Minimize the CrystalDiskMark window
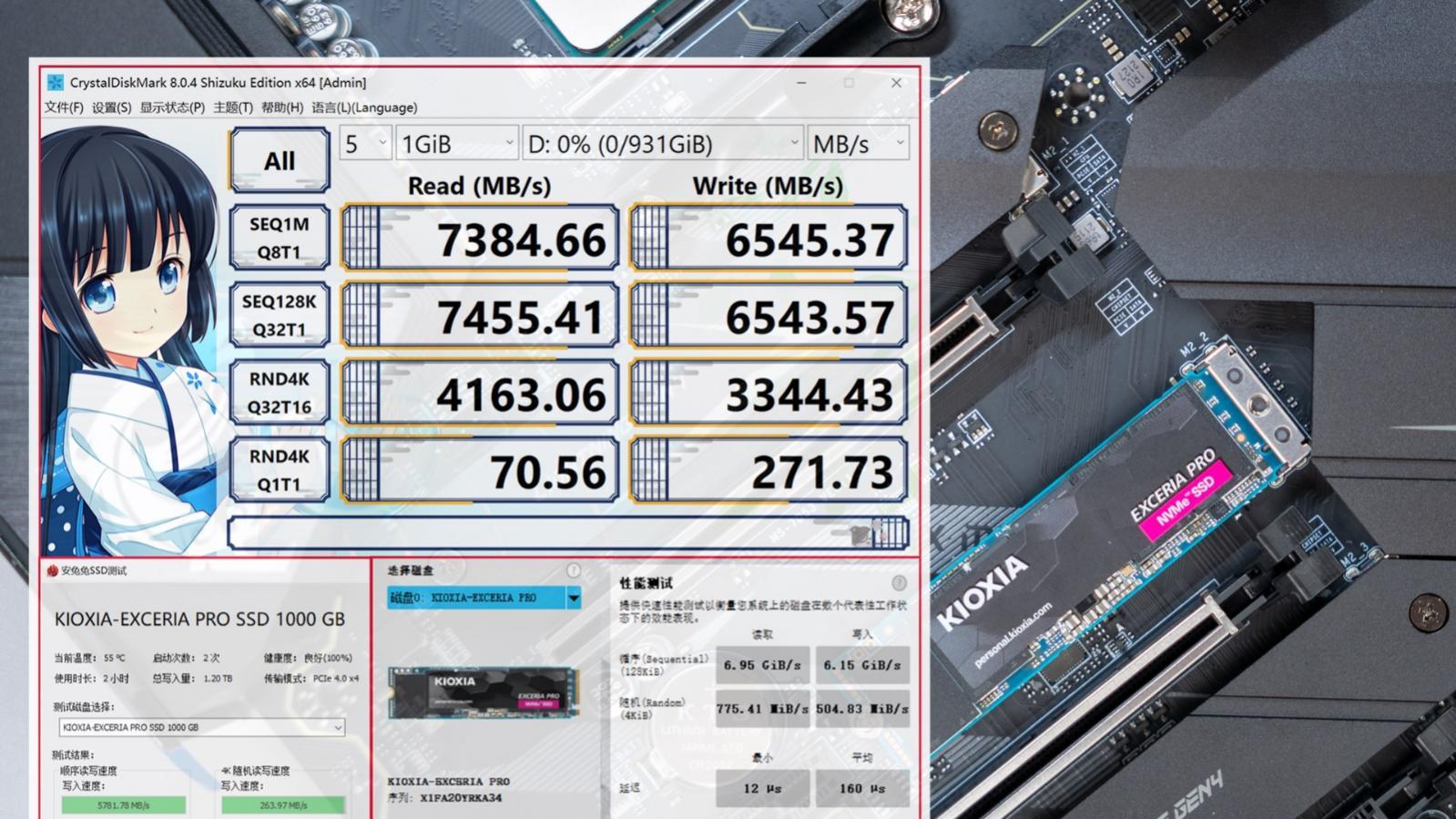This screenshot has height=819, width=1456. coord(801,83)
